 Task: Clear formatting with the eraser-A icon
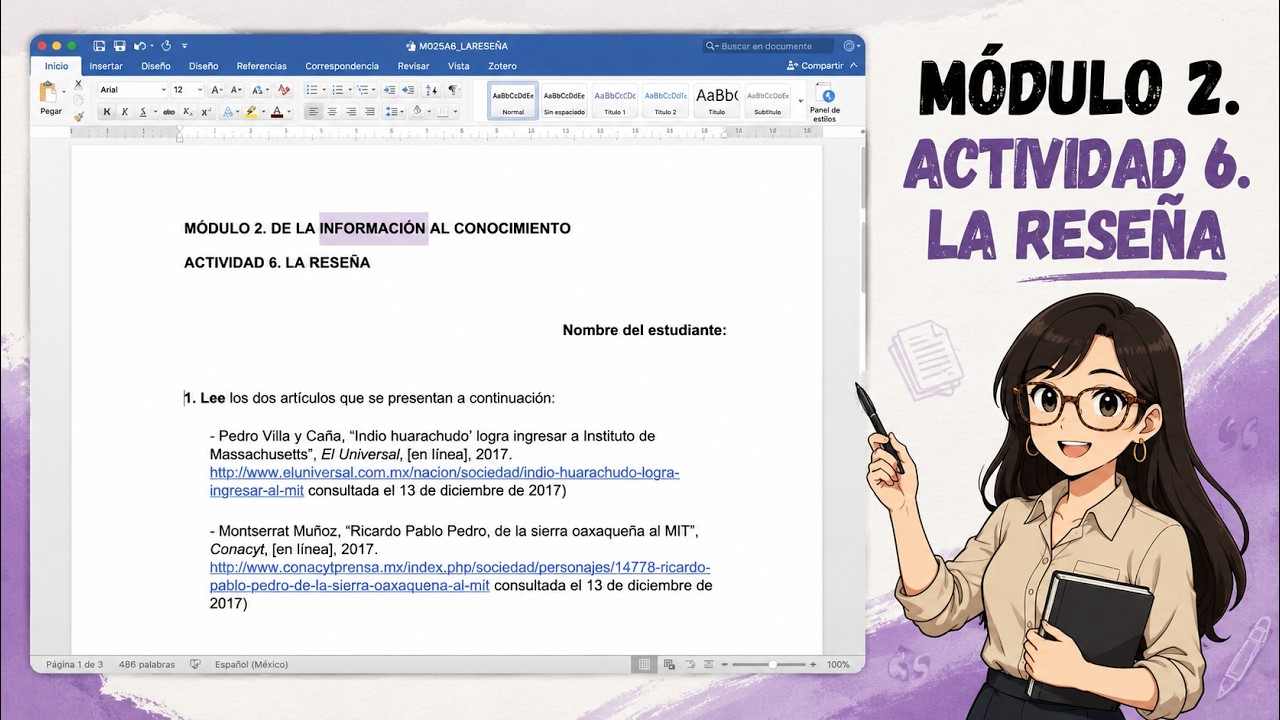click(284, 89)
